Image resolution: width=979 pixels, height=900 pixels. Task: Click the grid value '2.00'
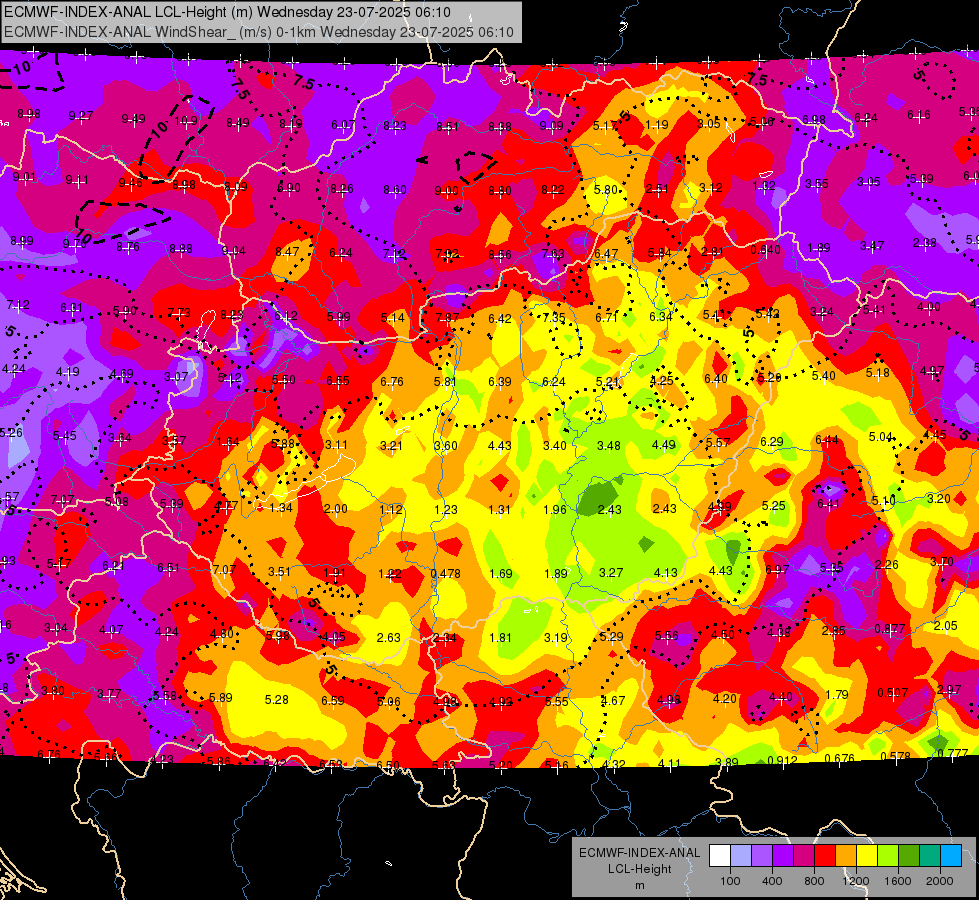pyautogui.click(x=335, y=508)
